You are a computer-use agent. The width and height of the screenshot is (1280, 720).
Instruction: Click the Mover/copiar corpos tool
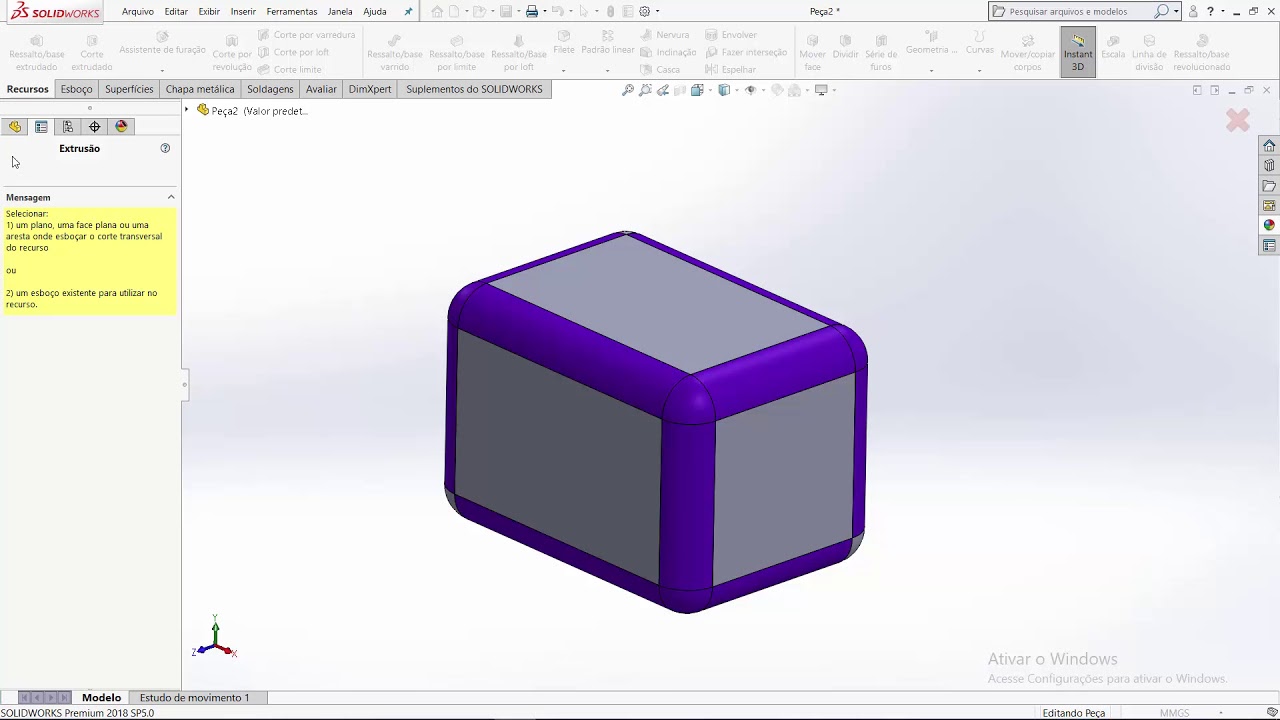coord(1028,53)
